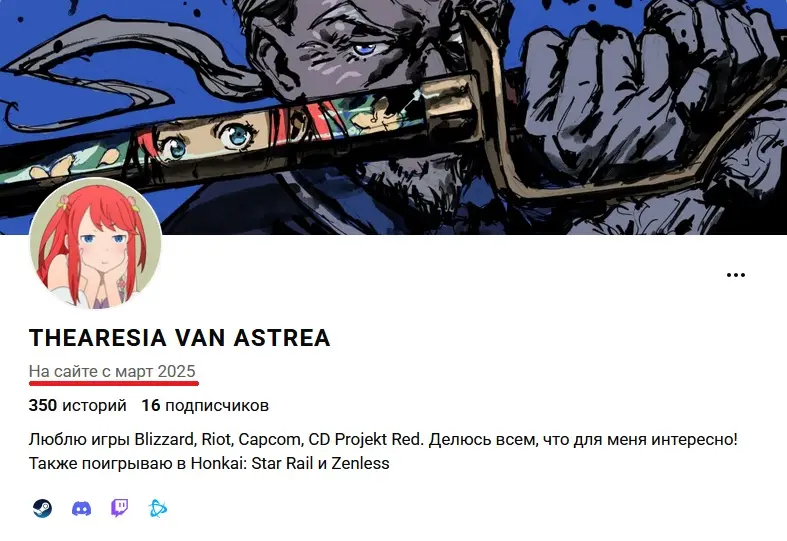Viewport: 787px width, 541px height.
Task: Click the man's blue eye in the banner art
Action: pyautogui.click(x=364, y=49)
